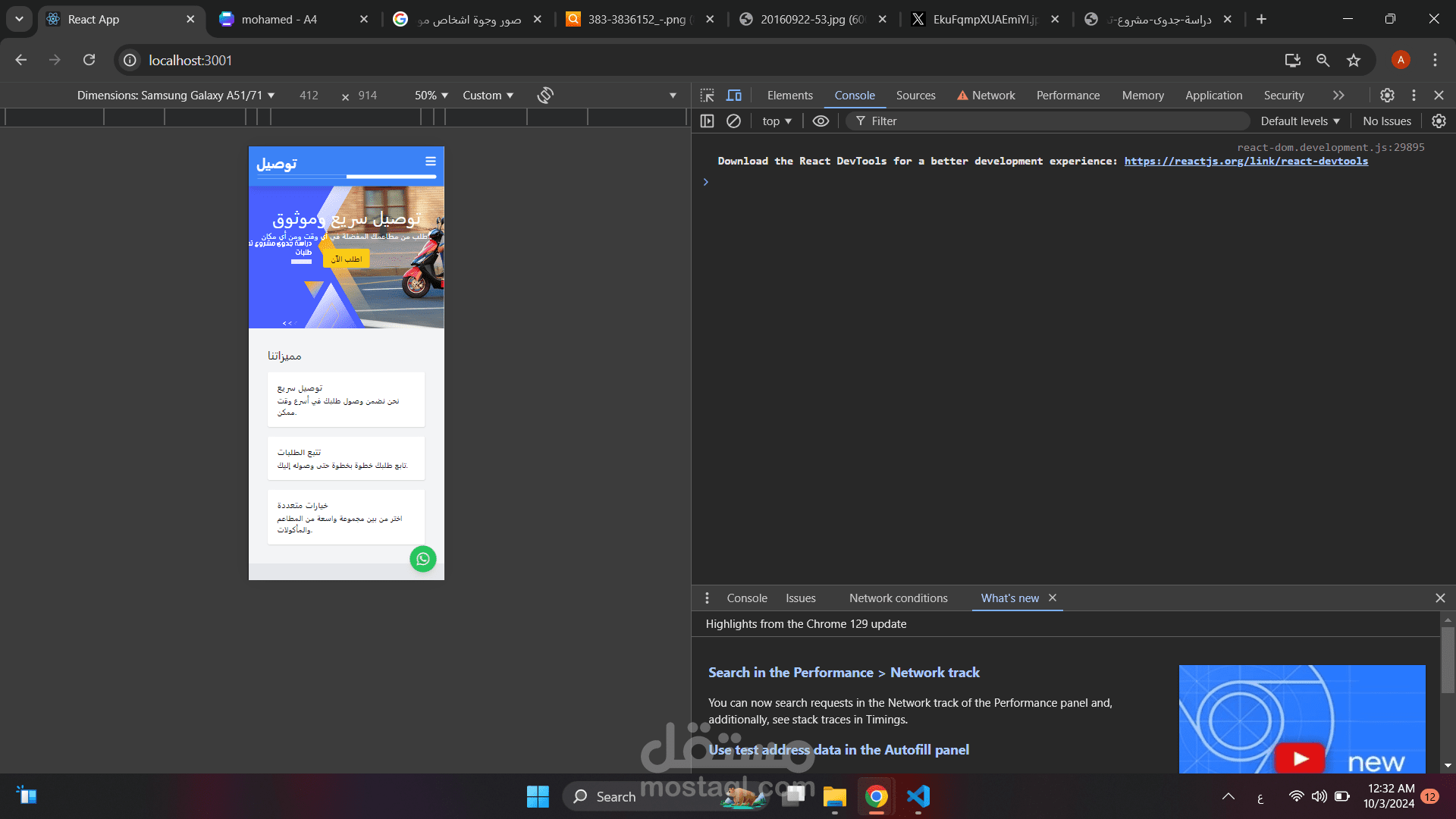Open the top JavaScript context dropdown

tap(777, 121)
